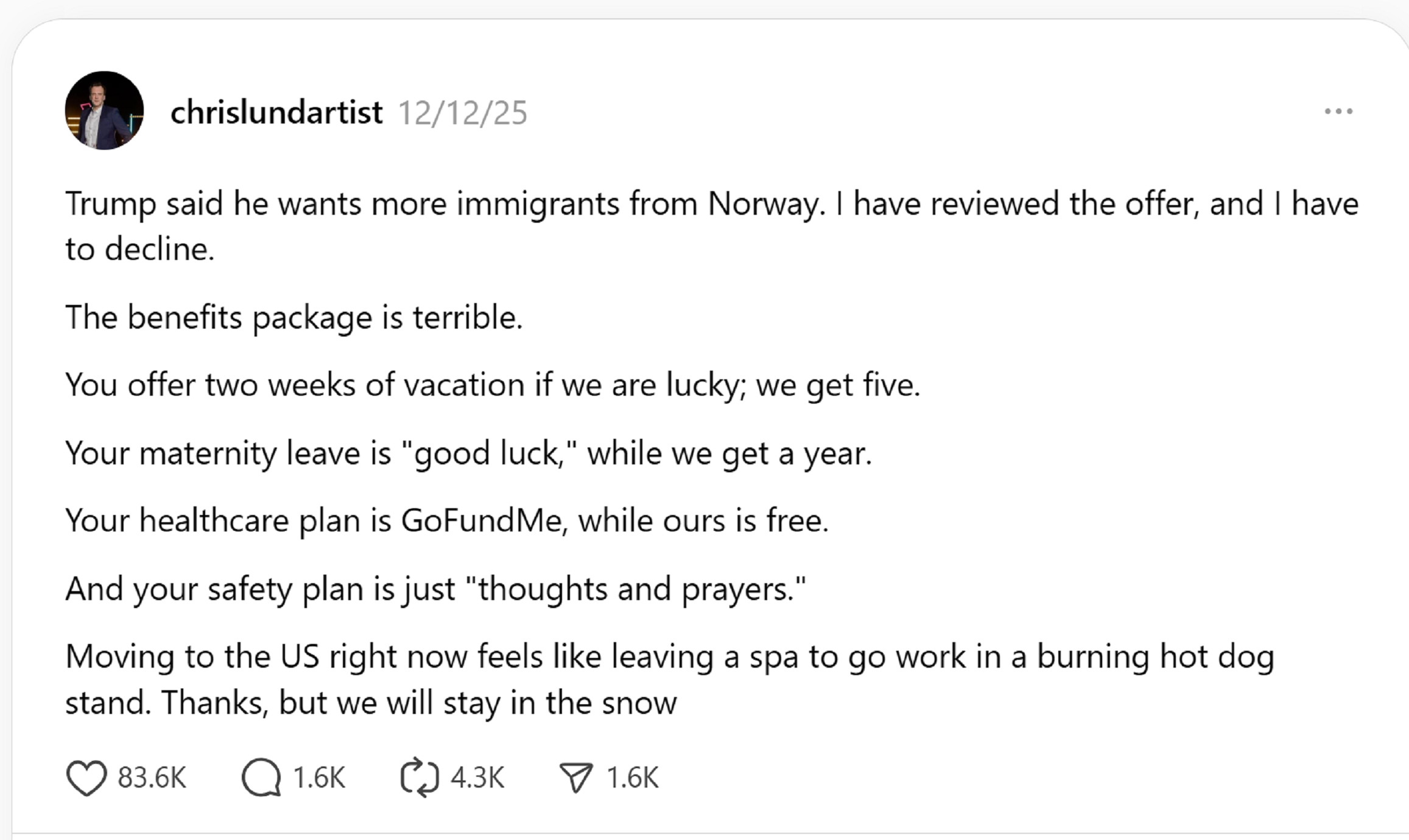Click the sentence 'Trump said he wants more immigrants'
The image size is (1409, 840).
(x=341, y=203)
